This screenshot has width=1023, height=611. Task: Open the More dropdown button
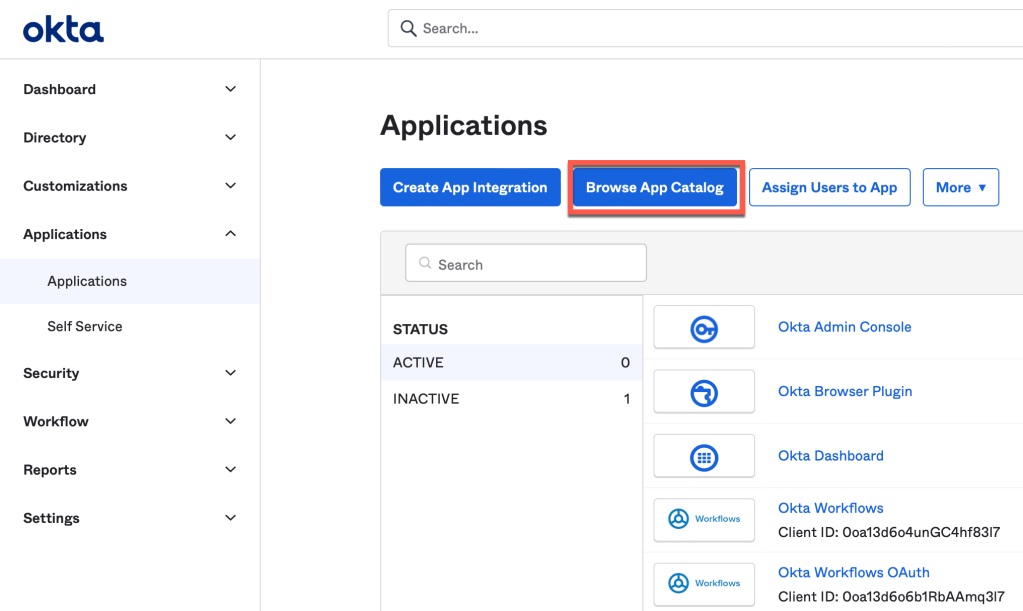click(960, 187)
